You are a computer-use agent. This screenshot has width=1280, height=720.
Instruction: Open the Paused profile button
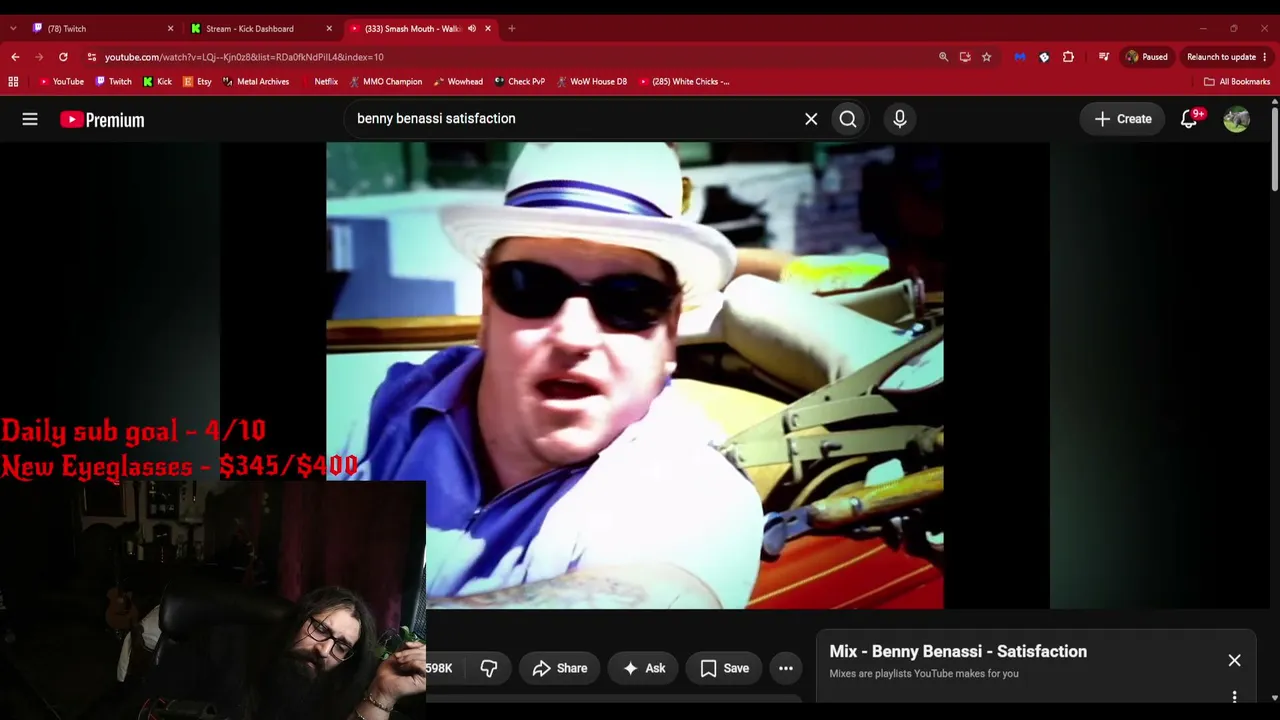[x=1146, y=57]
